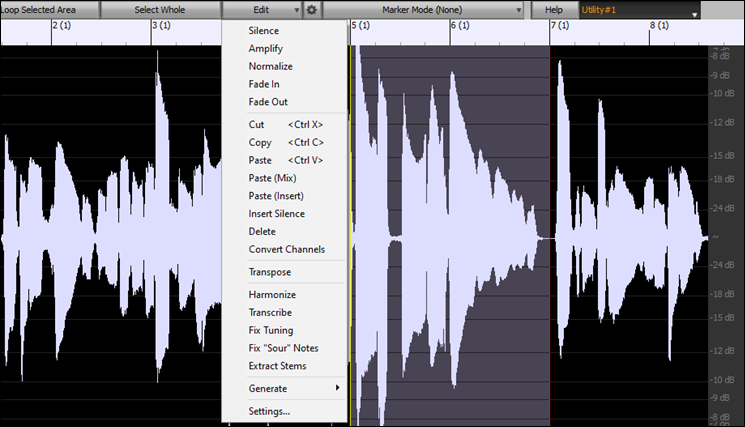Expand the Edit dropdown button
The height and width of the screenshot is (427, 745).
click(x=263, y=10)
